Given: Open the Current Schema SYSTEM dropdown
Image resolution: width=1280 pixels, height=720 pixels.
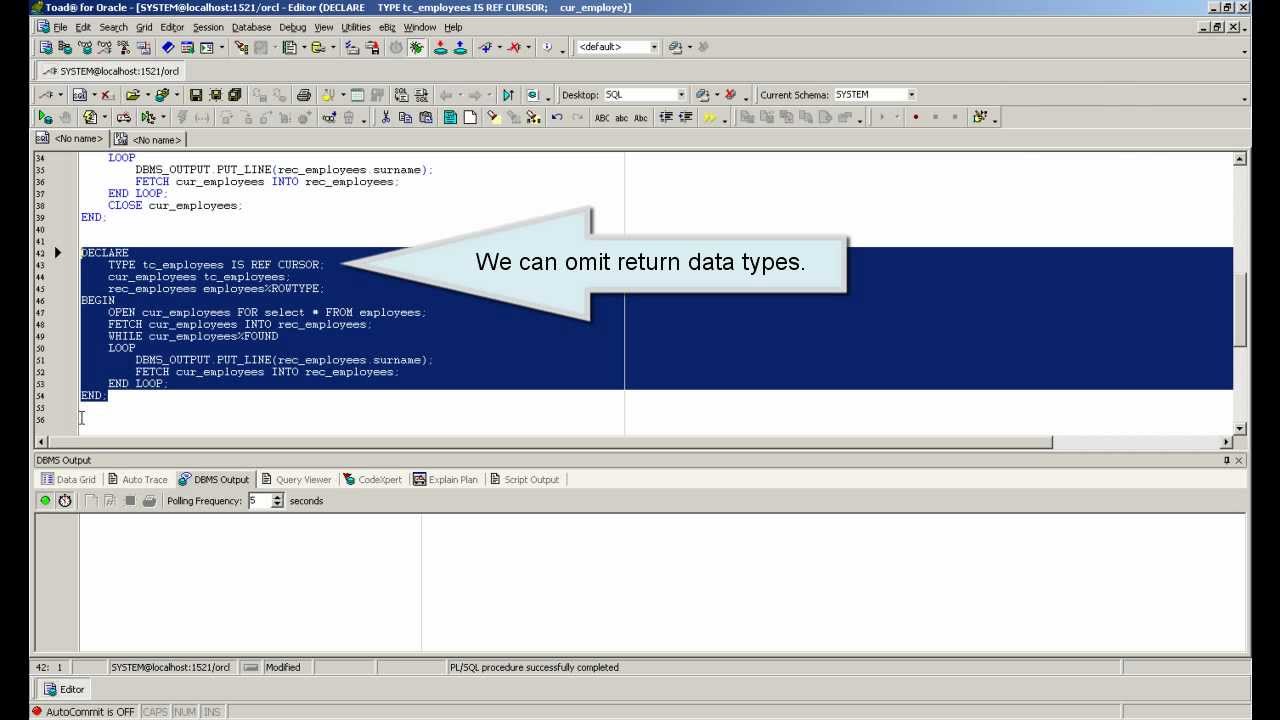Looking at the screenshot, I should point(911,95).
